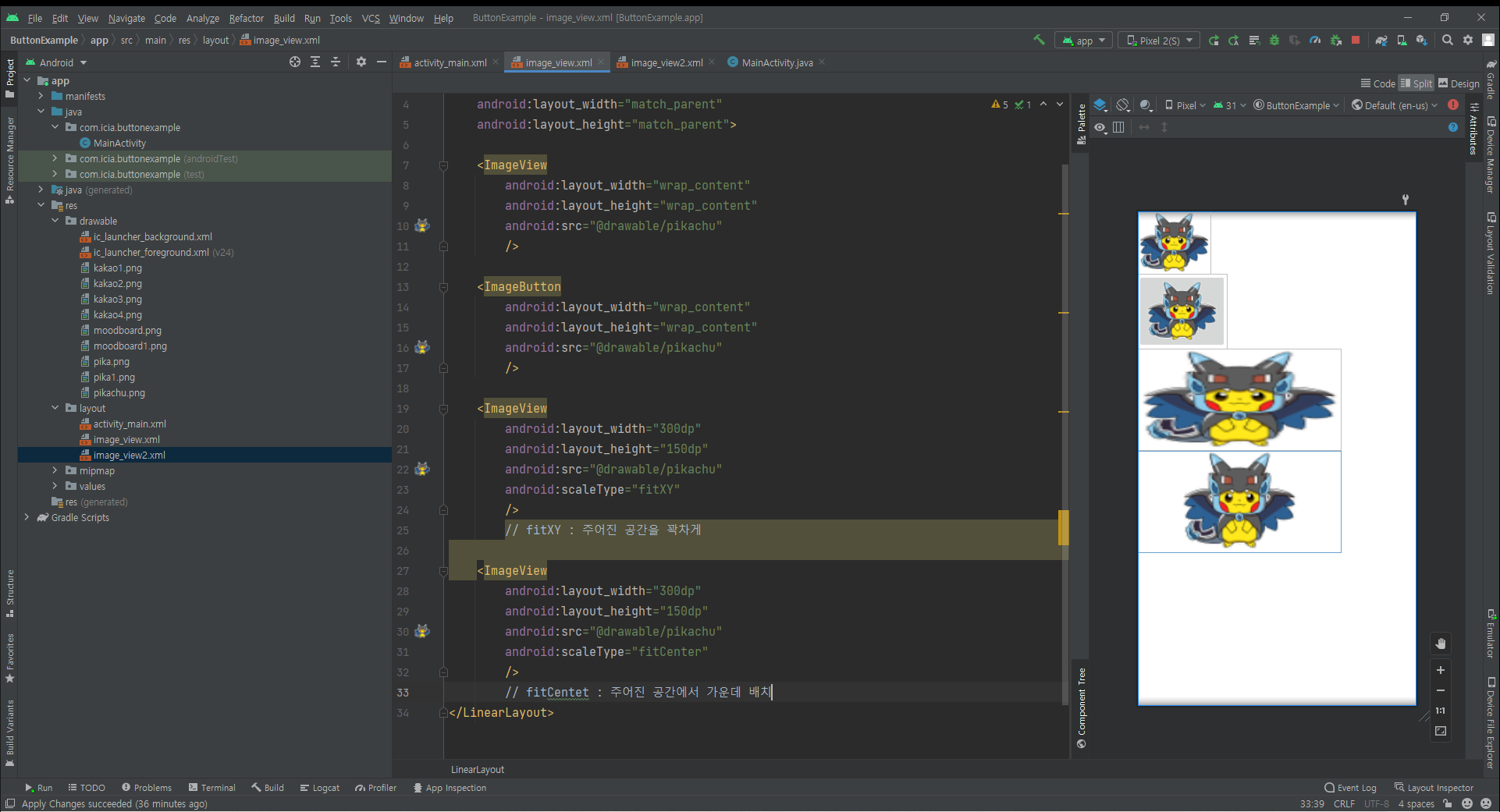
Task: Expand the manifests folder
Action: point(41,96)
